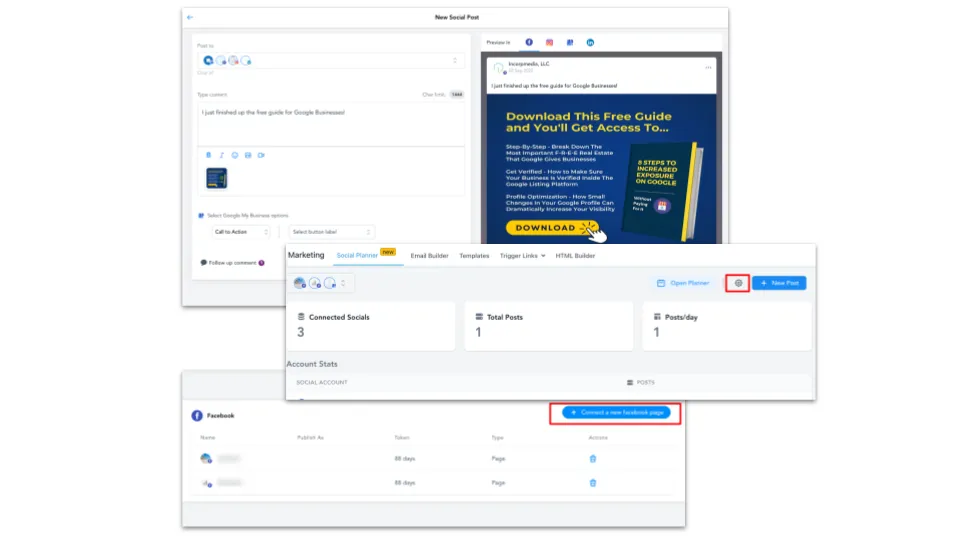The image size is (960, 540).
Task: Add image attachment in post editor
Action: [248, 155]
